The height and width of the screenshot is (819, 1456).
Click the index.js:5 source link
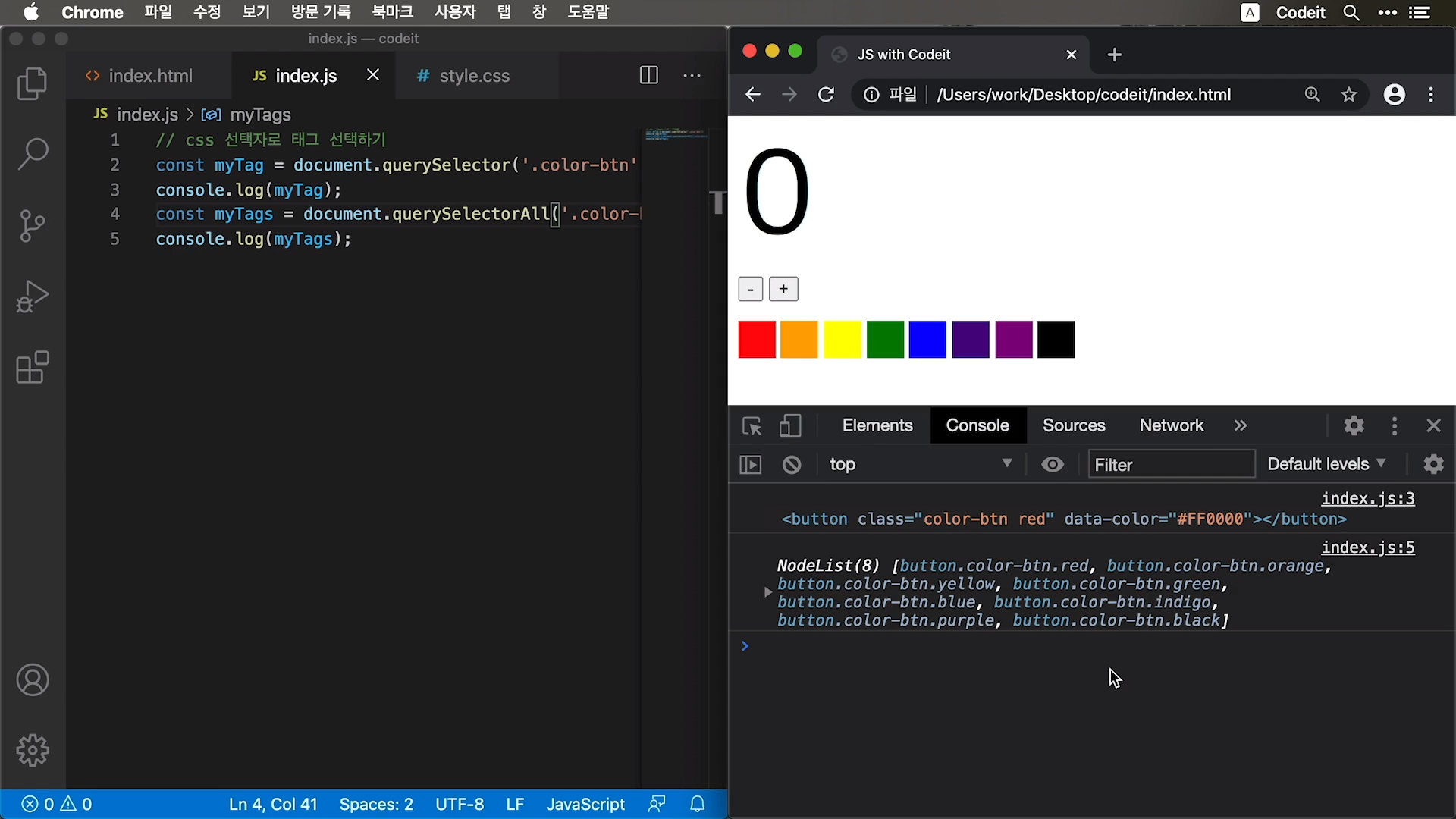coord(1367,548)
